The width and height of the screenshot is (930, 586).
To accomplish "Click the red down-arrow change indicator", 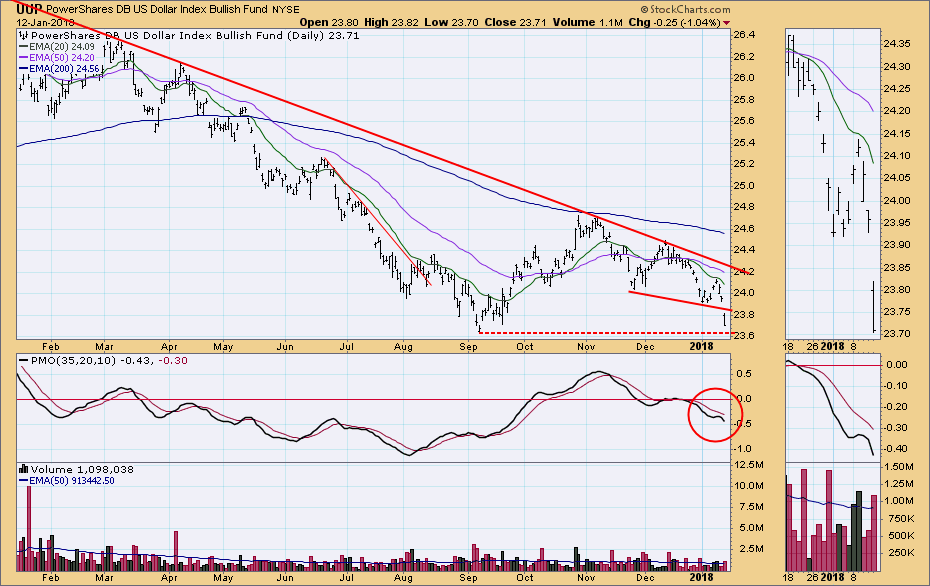I will [727, 23].
